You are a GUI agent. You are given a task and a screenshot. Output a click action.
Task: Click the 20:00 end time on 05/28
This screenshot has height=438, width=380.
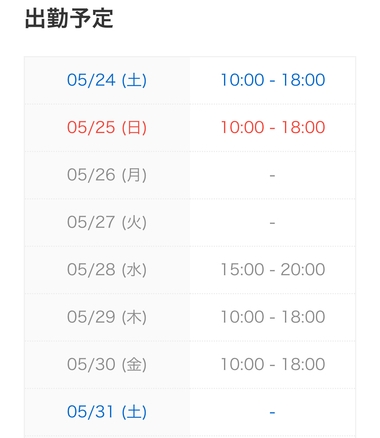(x=303, y=269)
